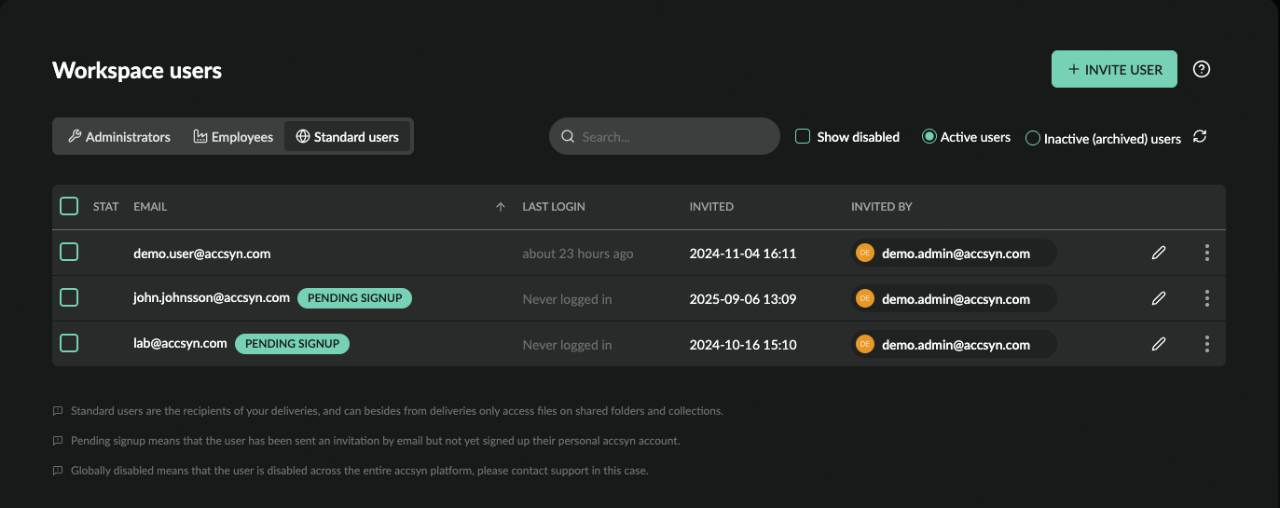Click avatar icon in lab@accsyn.com row
This screenshot has width=1280, height=508.
coord(865,344)
